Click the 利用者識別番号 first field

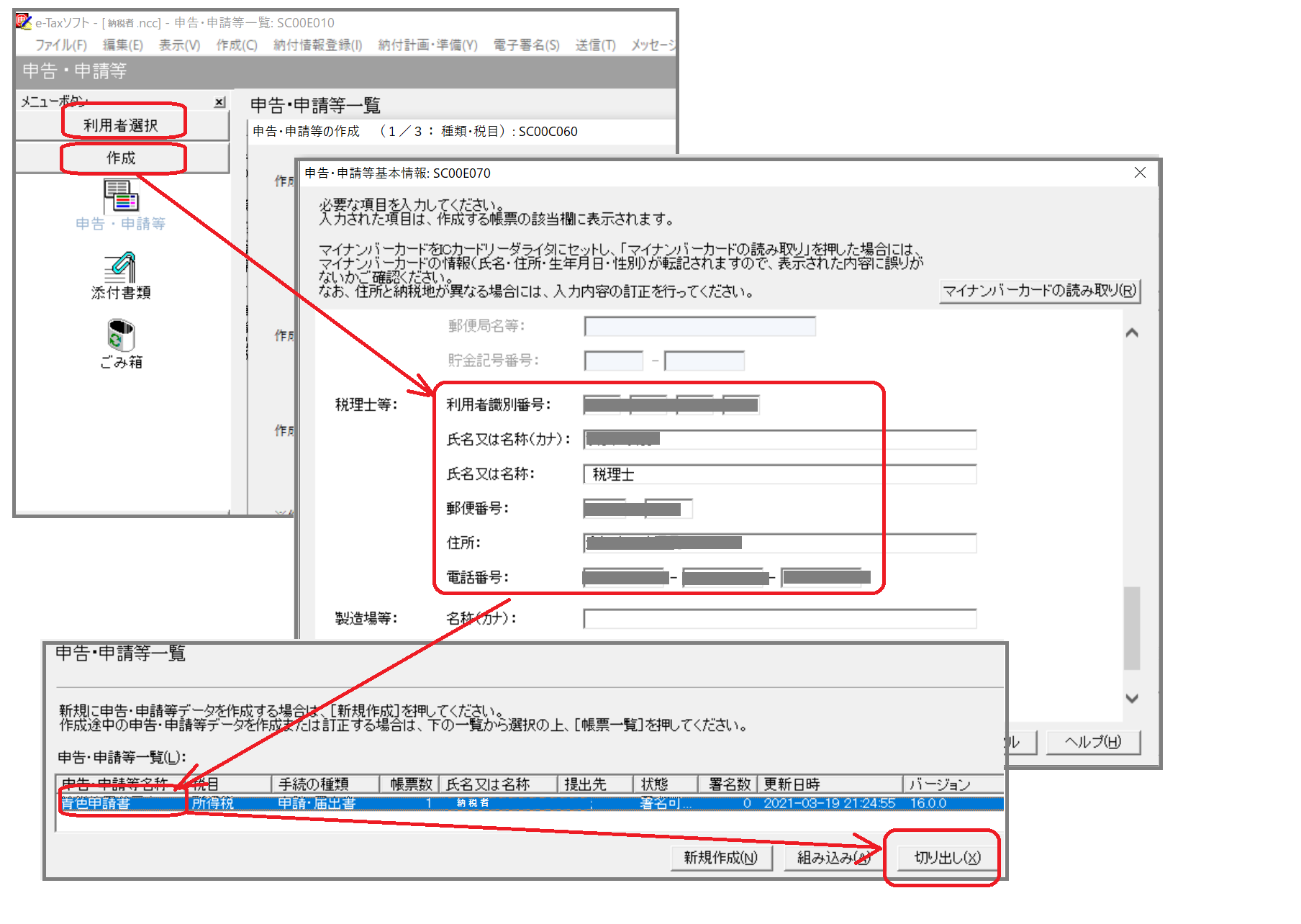(x=602, y=404)
